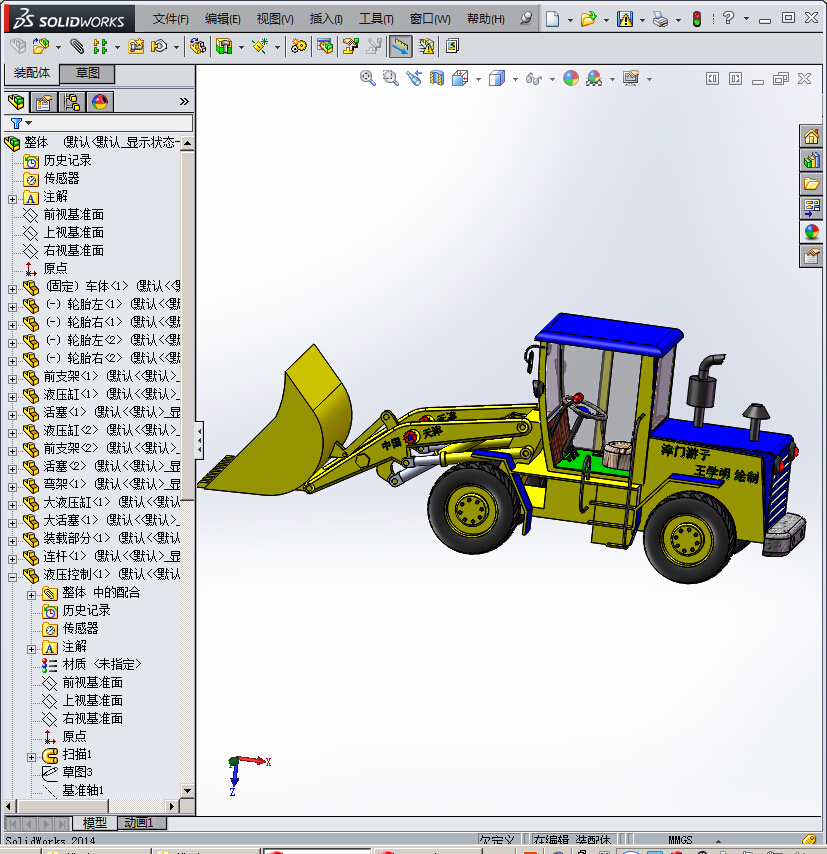Click the pushpin icon beside the Help menu
Viewport: 827px width, 854px height.
click(525, 19)
